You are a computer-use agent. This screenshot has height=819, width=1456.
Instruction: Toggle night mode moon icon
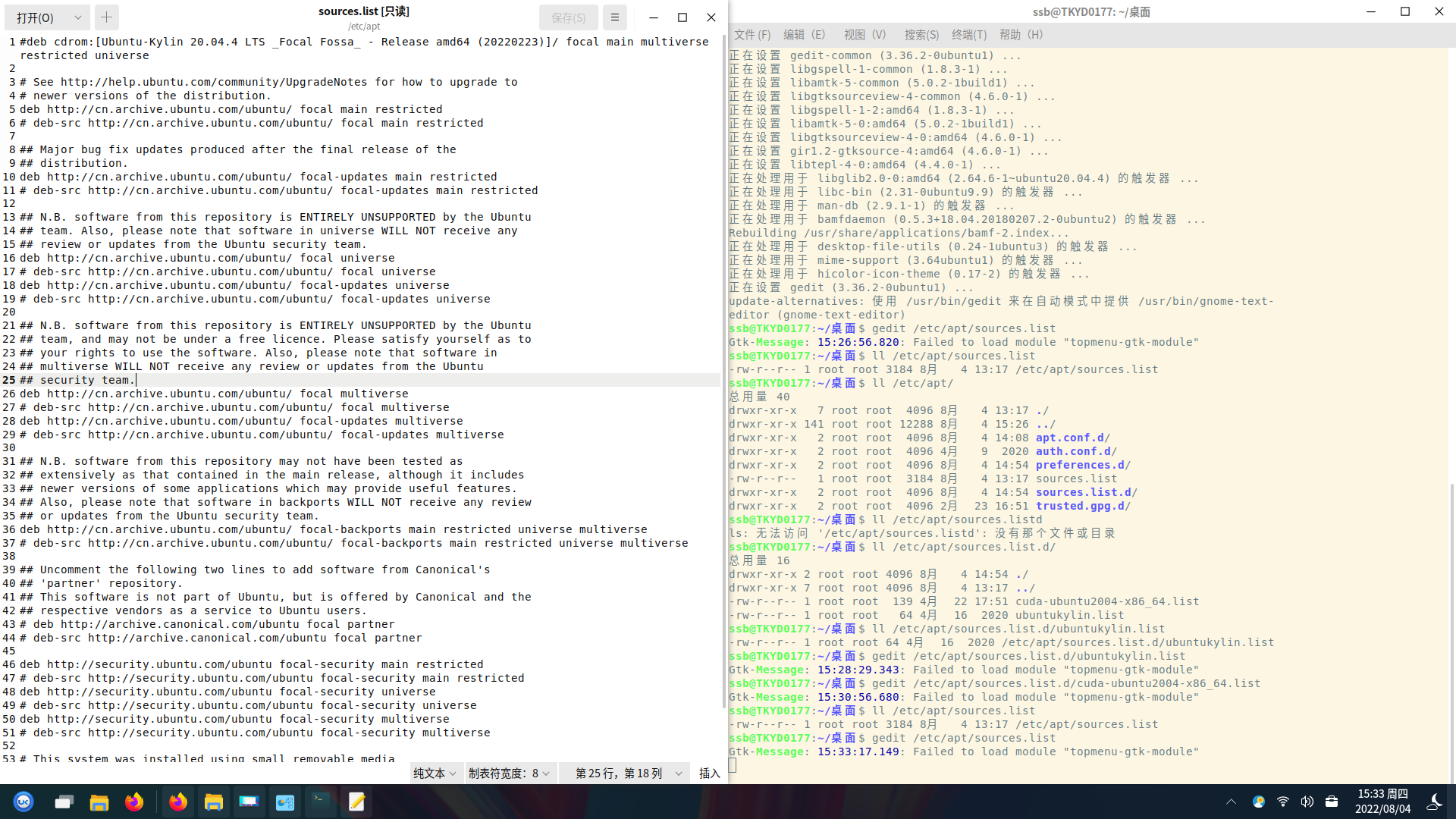pyautogui.click(x=1434, y=802)
